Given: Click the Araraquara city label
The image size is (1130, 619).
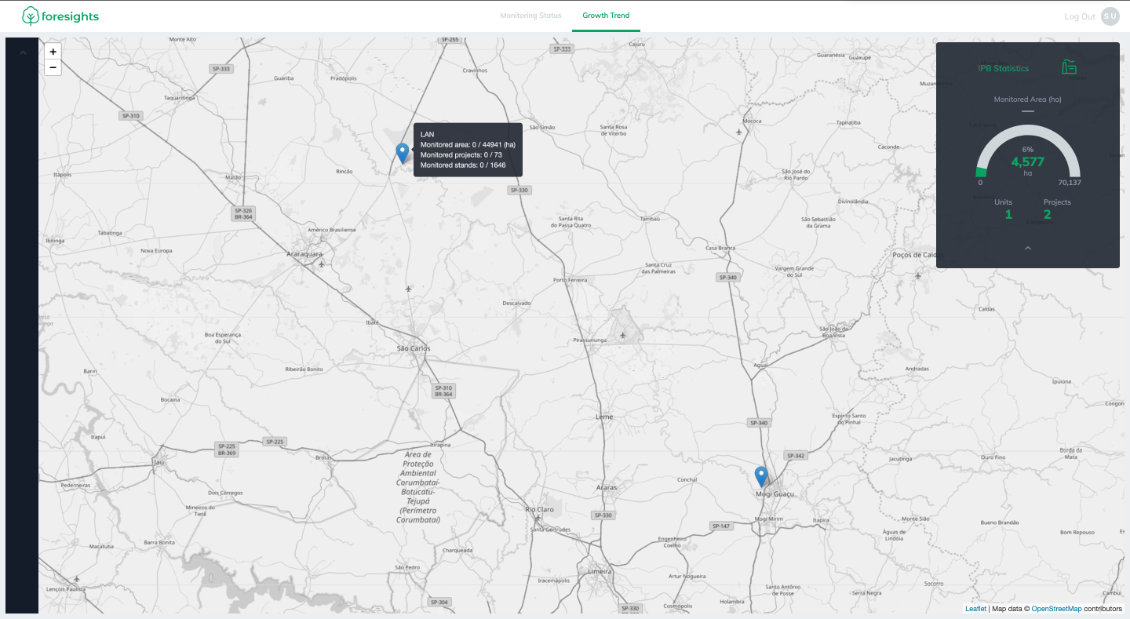Looking at the screenshot, I should [305, 254].
